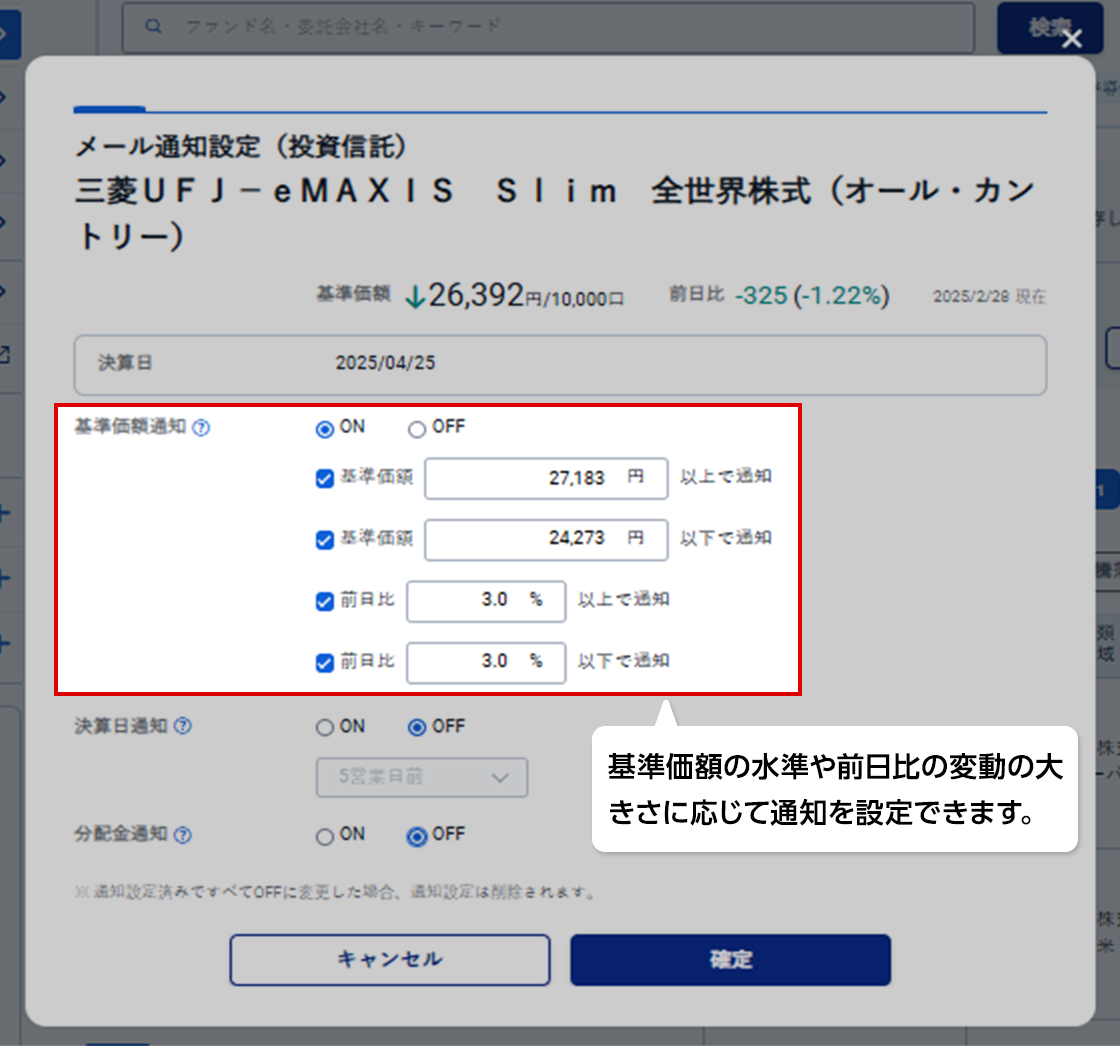Uncheck 基準価額 以上で通知 checkbox
The height and width of the screenshot is (1046, 1120).
pos(325,478)
